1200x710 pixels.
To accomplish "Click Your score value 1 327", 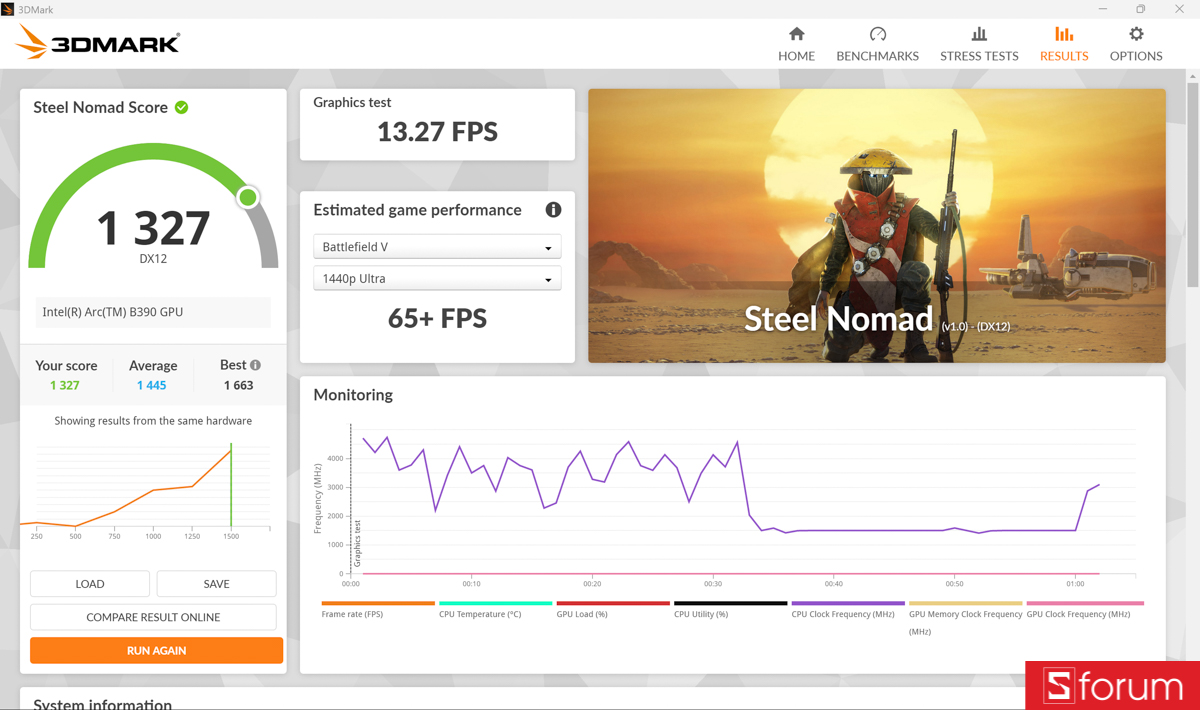I will click(64, 385).
